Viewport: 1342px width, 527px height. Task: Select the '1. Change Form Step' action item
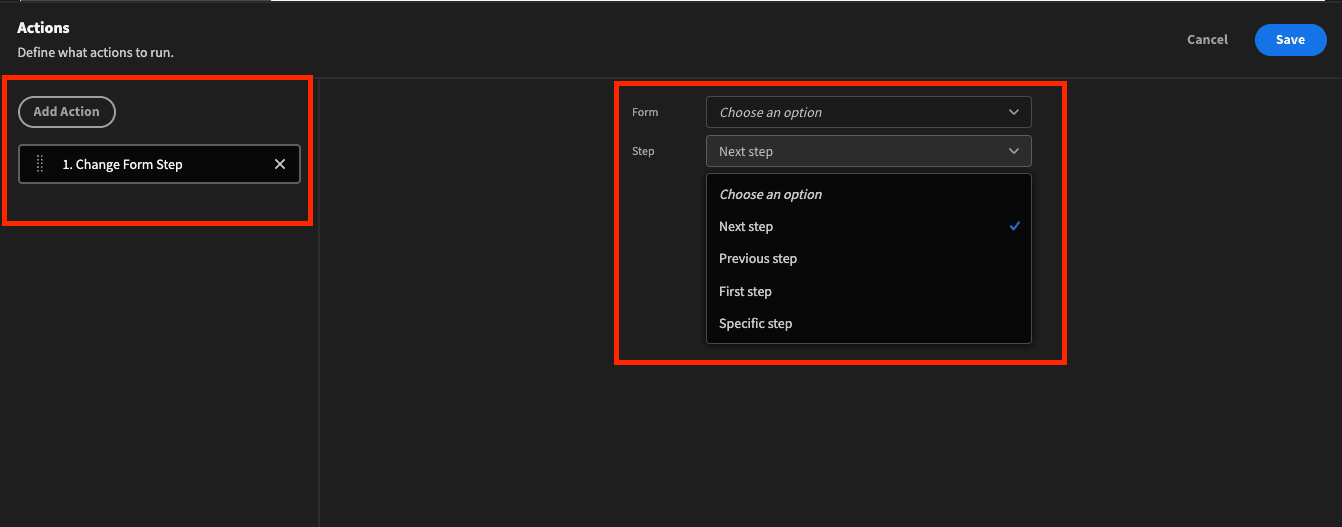click(159, 164)
